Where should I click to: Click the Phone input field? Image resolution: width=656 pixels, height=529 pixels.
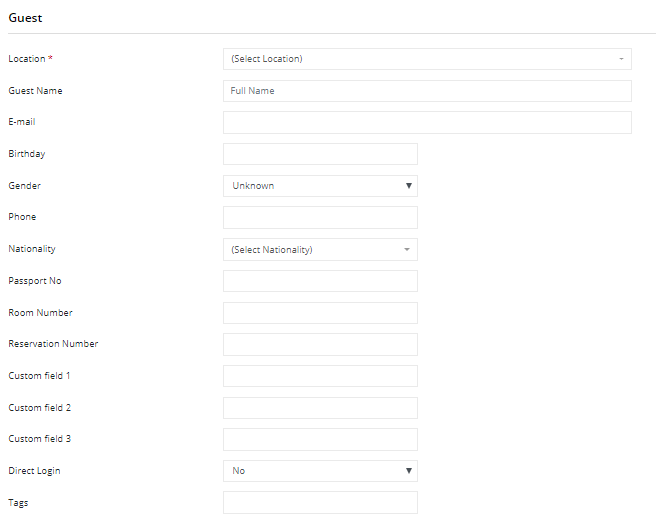click(320, 218)
